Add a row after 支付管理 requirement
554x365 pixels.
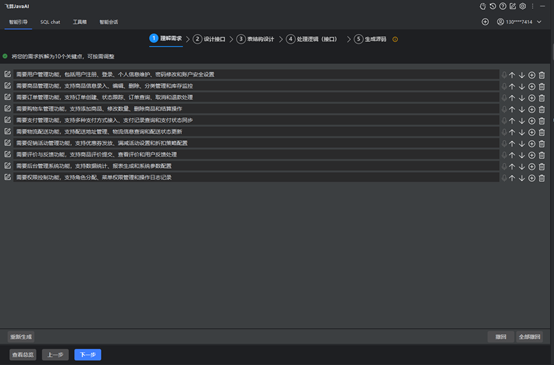[532, 121]
